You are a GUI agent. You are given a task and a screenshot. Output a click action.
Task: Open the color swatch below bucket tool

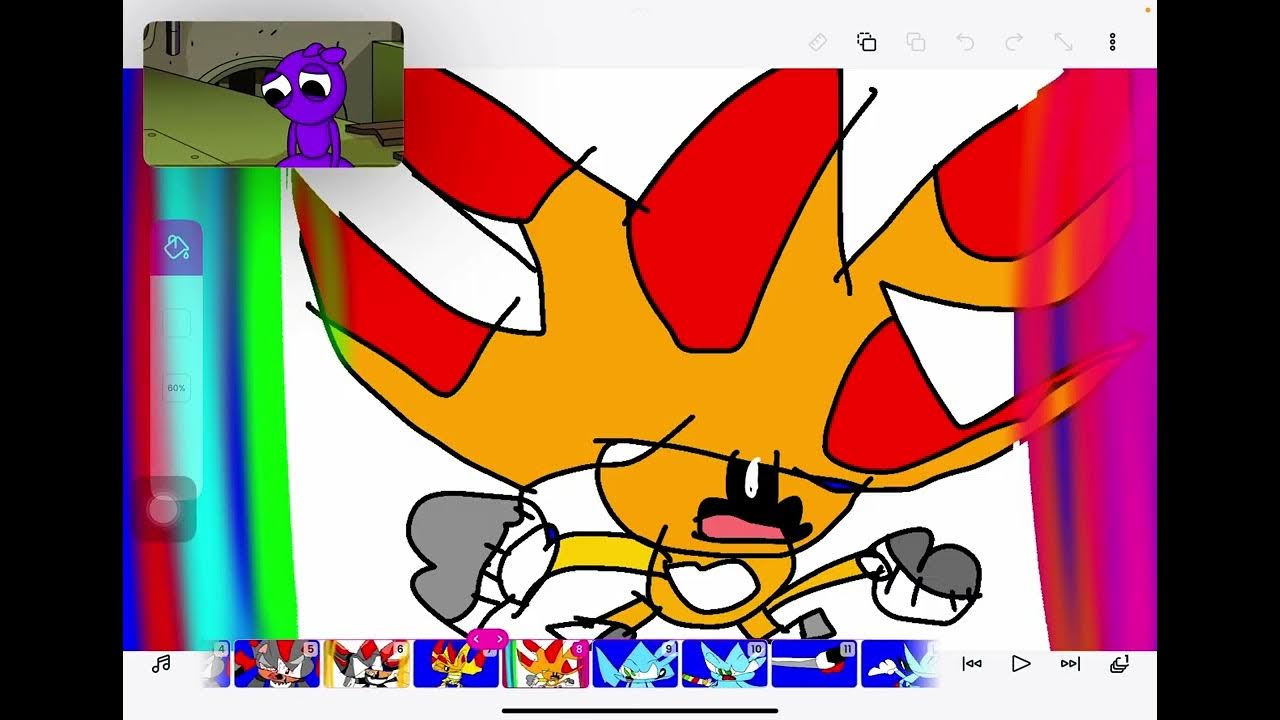coord(176,323)
